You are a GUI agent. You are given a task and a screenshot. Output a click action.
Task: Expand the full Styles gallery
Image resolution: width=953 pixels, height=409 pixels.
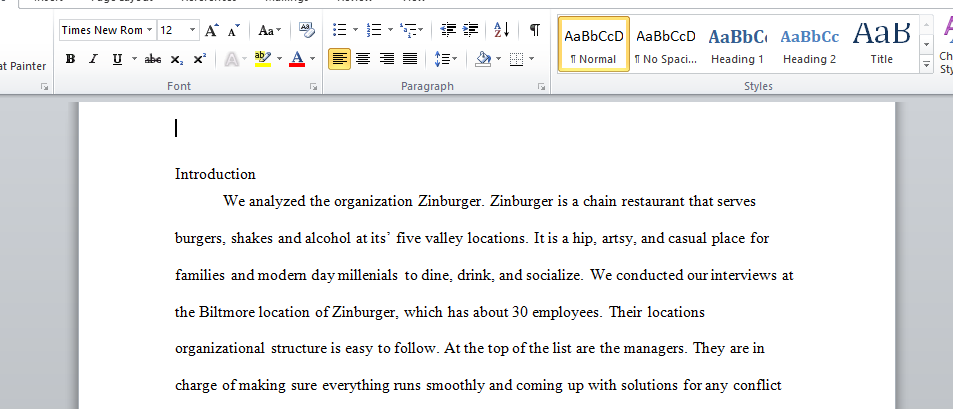[926, 63]
